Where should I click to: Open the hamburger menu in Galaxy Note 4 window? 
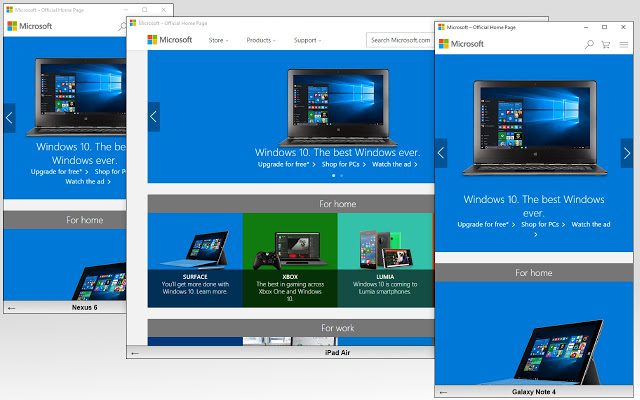pos(624,44)
